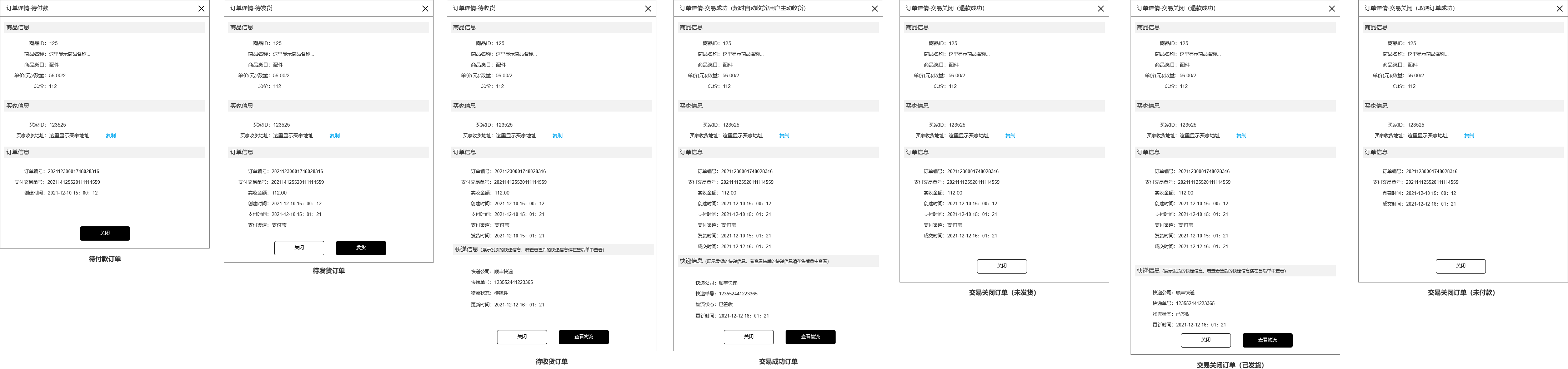The height and width of the screenshot is (369, 1568).
Task: Select the 待发货订单 caption
Action: click(x=329, y=271)
